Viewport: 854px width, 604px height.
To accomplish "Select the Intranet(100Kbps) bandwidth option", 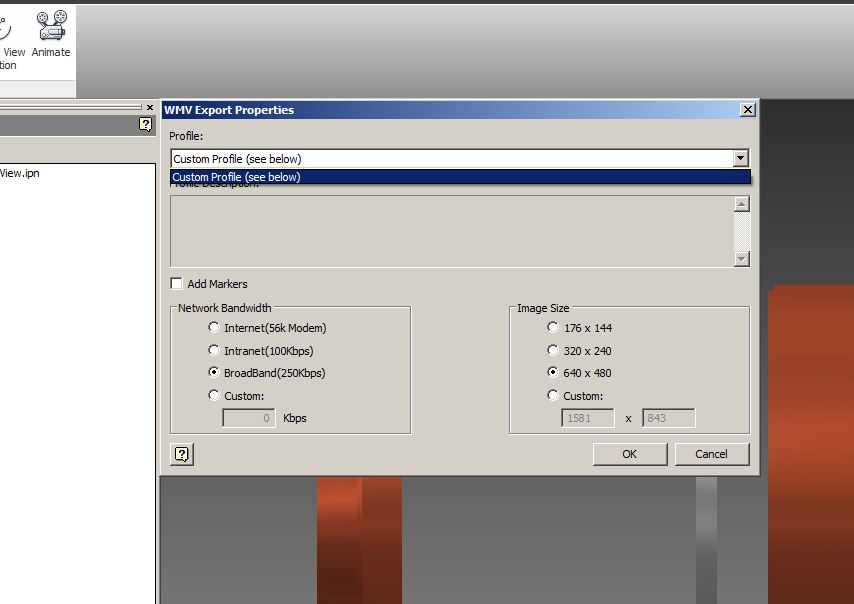I will coord(213,350).
